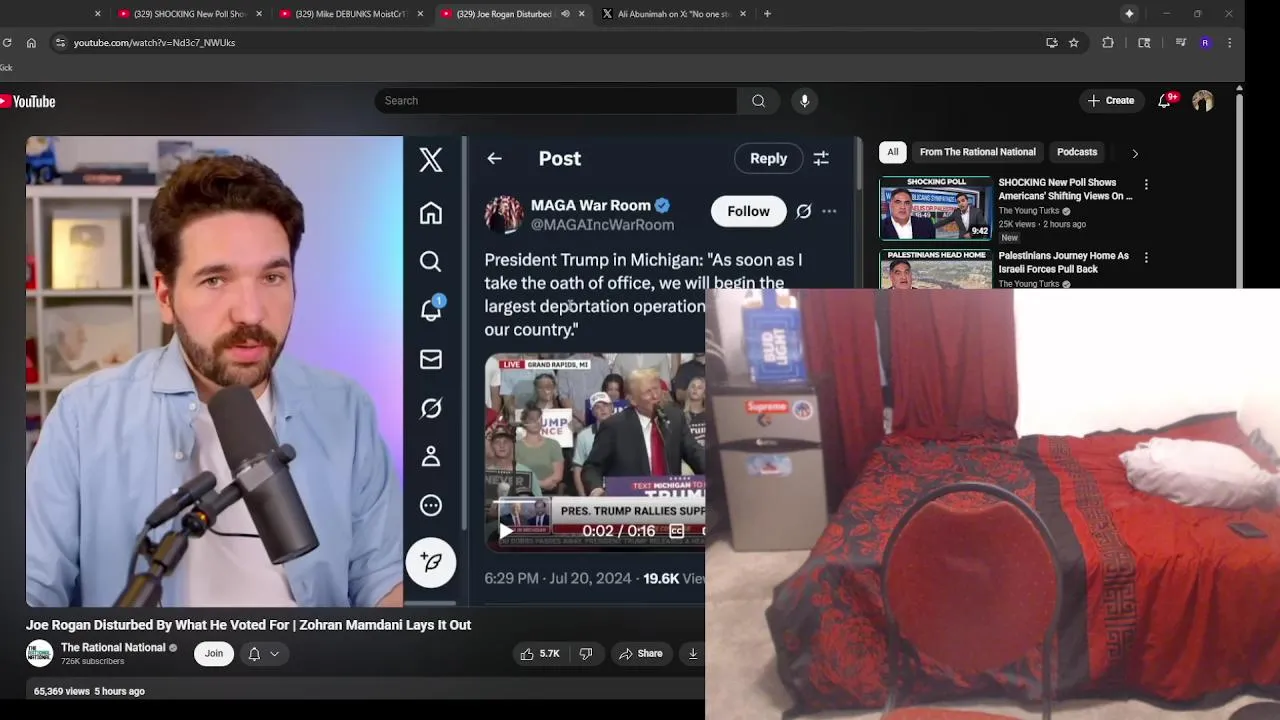Click X search icon in the video sidebar
The width and height of the screenshot is (1280, 720).
pyautogui.click(x=431, y=261)
